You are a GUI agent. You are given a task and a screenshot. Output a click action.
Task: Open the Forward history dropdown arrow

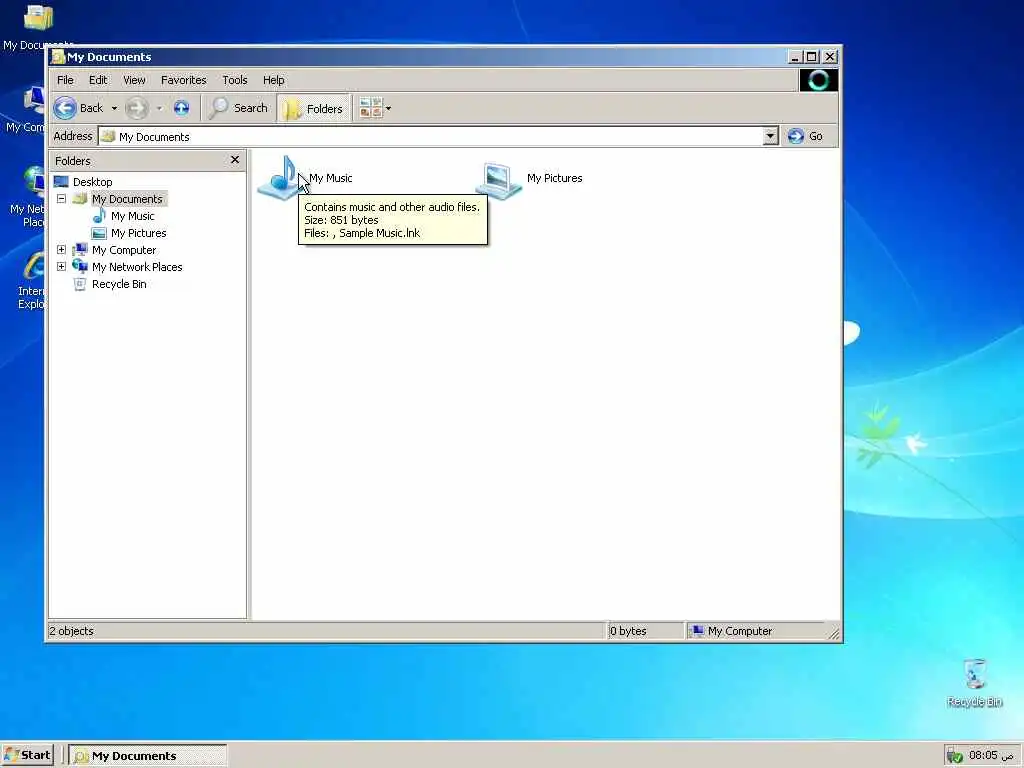tap(159, 108)
